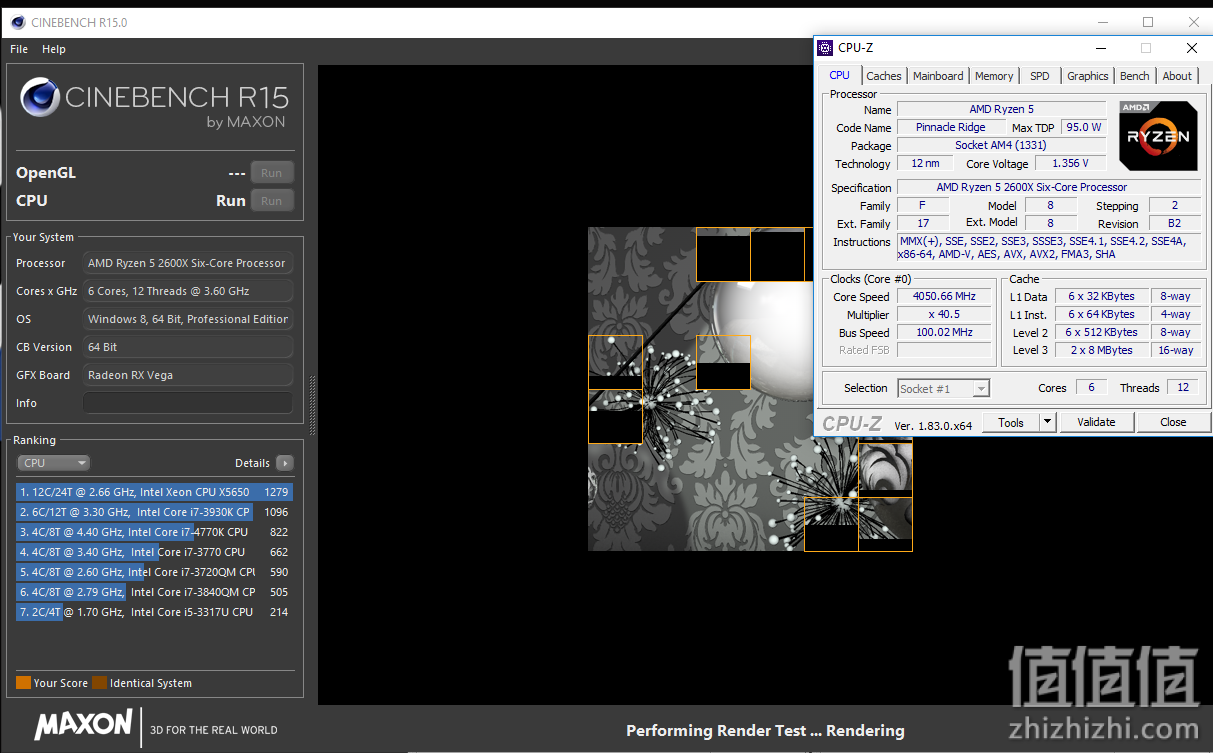This screenshot has width=1213, height=753.
Task: Open the File menu in Cinebench
Action: coord(19,49)
